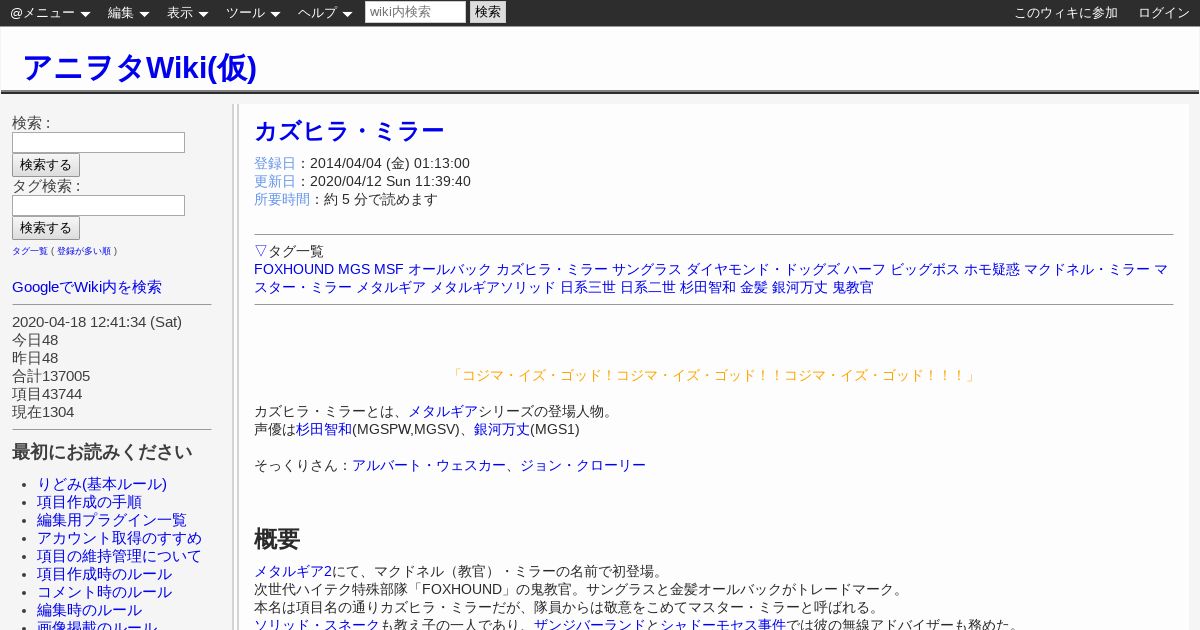Open ザンジバーランド link
The width and height of the screenshot is (1200, 630).
(590, 625)
